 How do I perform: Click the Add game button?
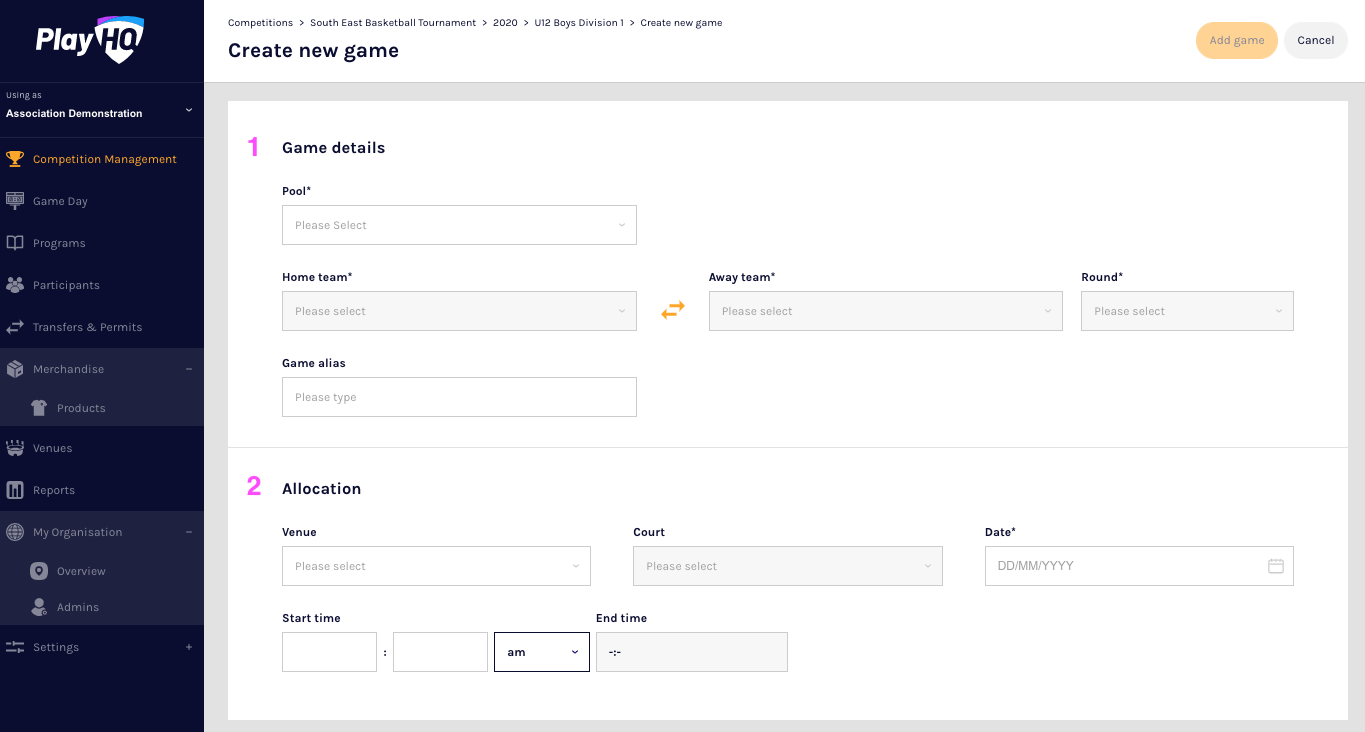coord(1236,41)
